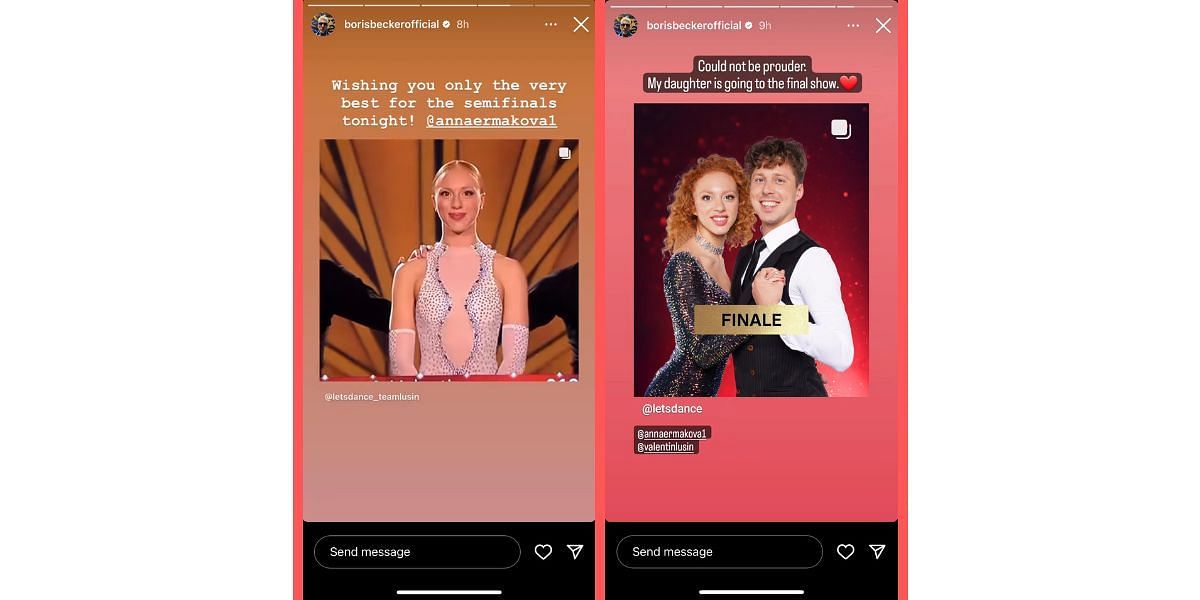Open @letsdance_teamlusin credit on left story
This screenshot has height=600, width=1200.
click(372, 397)
